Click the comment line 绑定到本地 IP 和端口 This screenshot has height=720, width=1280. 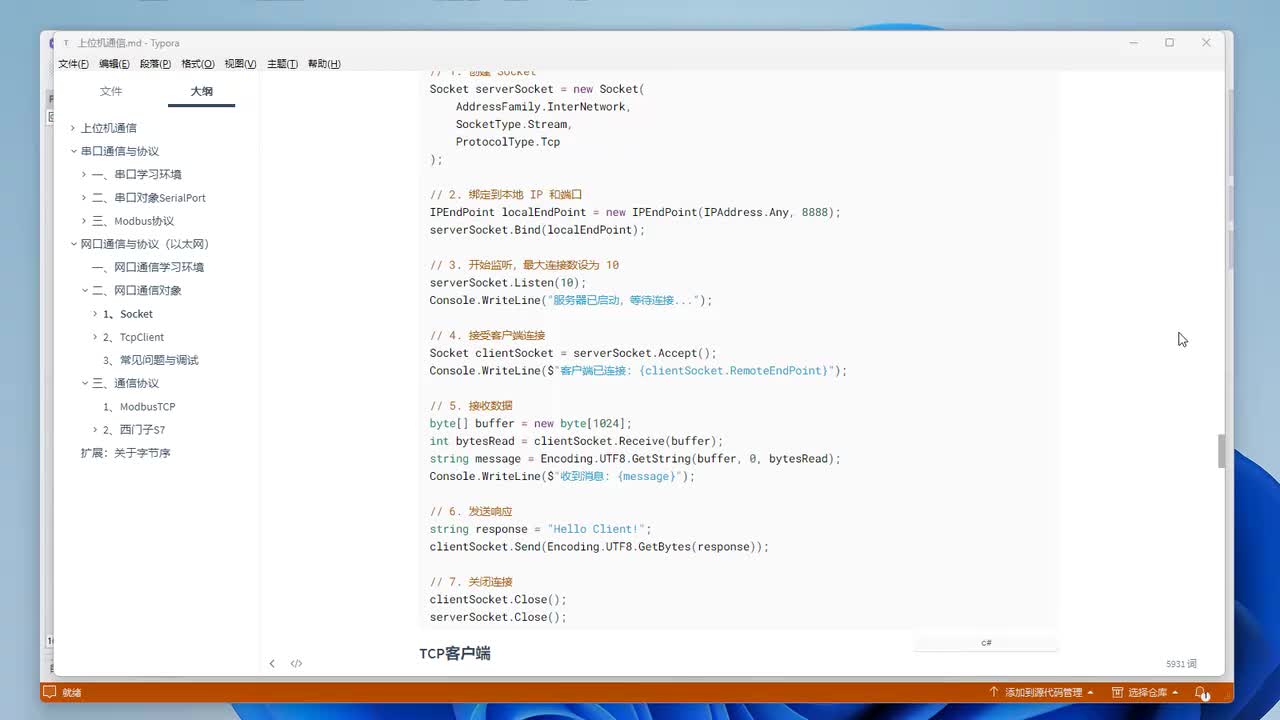pos(506,194)
